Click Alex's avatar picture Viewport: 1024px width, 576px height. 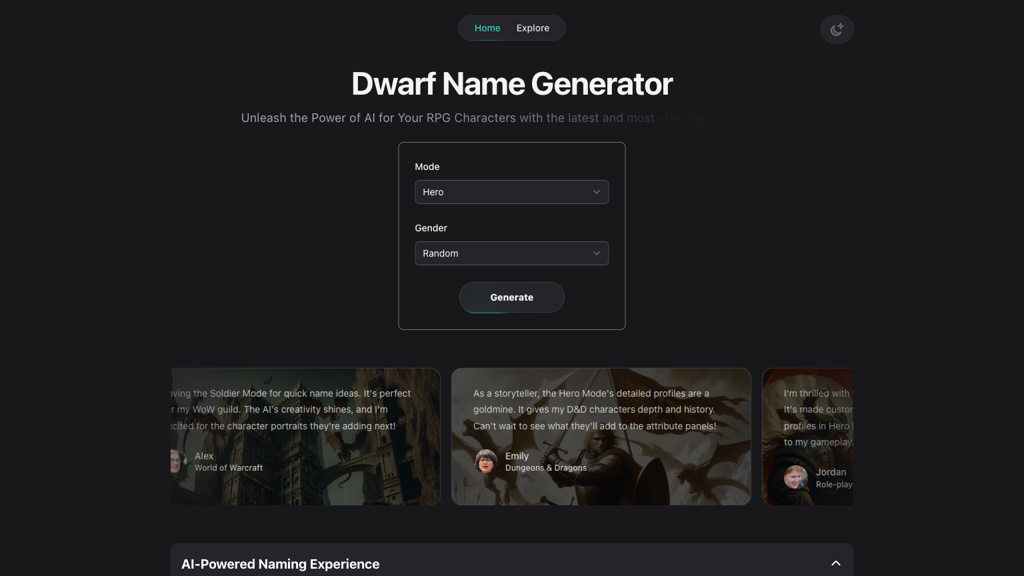pos(177,461)
